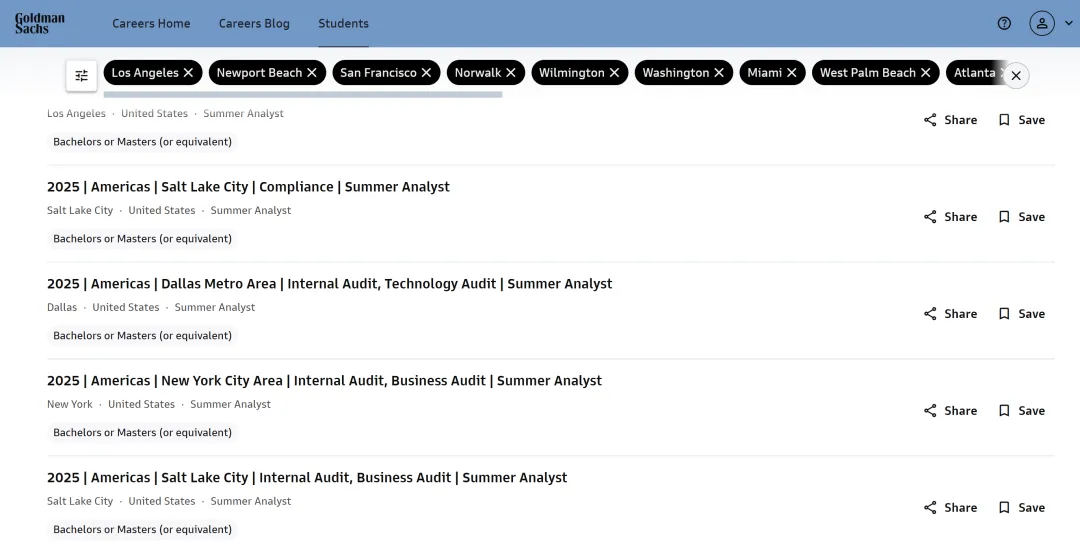Open Dallas Metro Area Technology Audit posting
The height and width of the screenshot is (552, 1080).
(329, 284)
